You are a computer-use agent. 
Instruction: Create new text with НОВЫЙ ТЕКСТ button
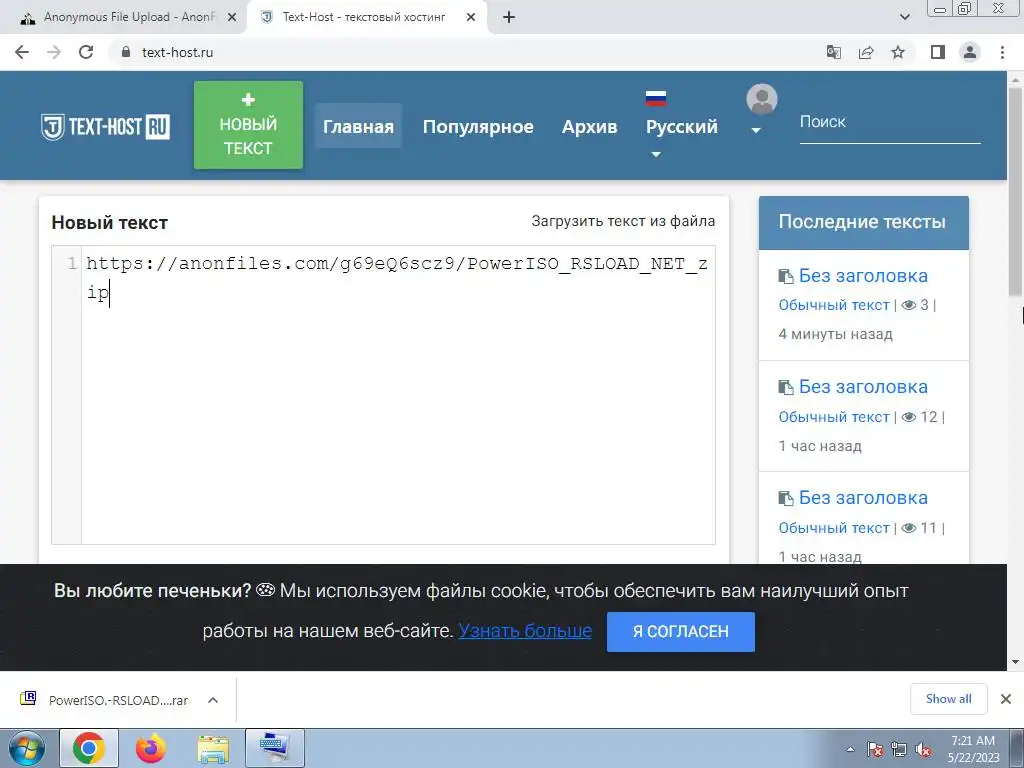(248, 125)
